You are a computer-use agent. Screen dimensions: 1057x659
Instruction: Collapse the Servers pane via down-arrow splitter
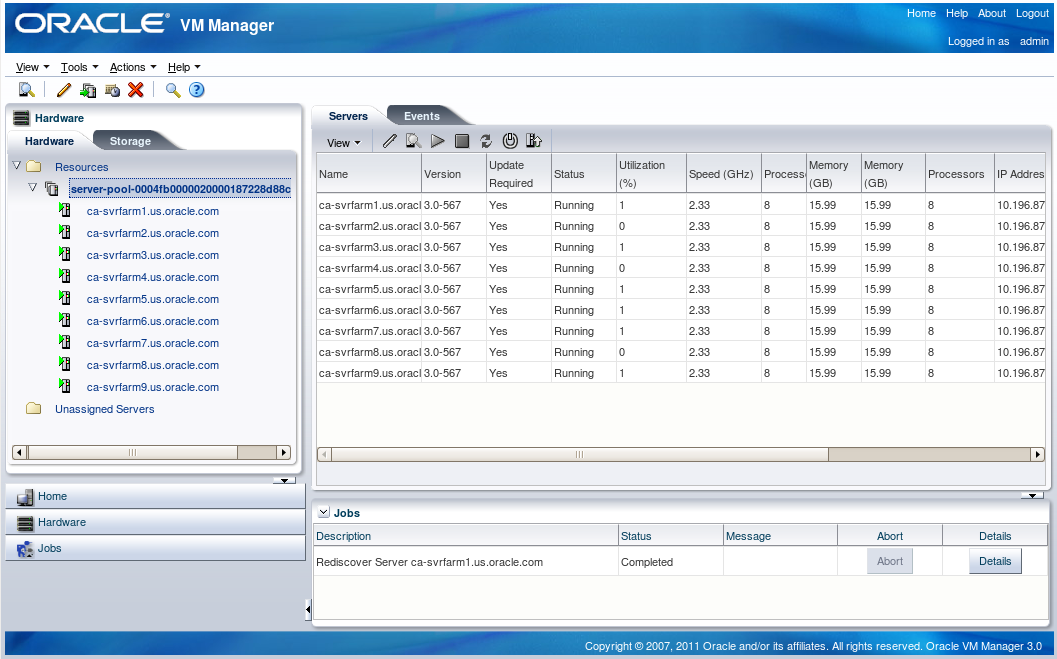pos(1032,495)
